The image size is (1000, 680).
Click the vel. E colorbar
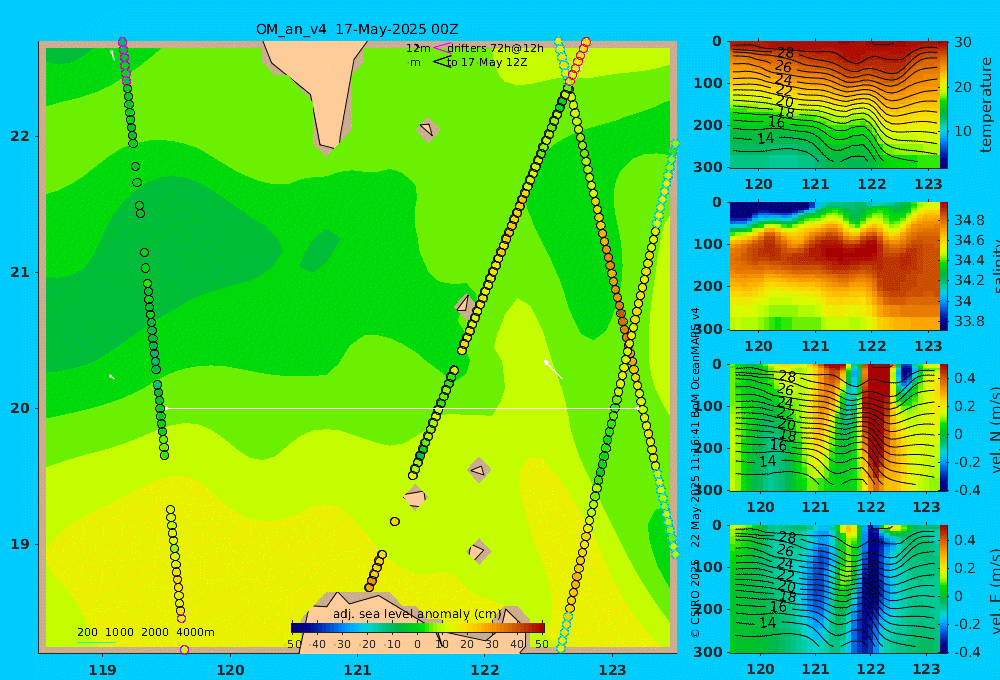944,589
